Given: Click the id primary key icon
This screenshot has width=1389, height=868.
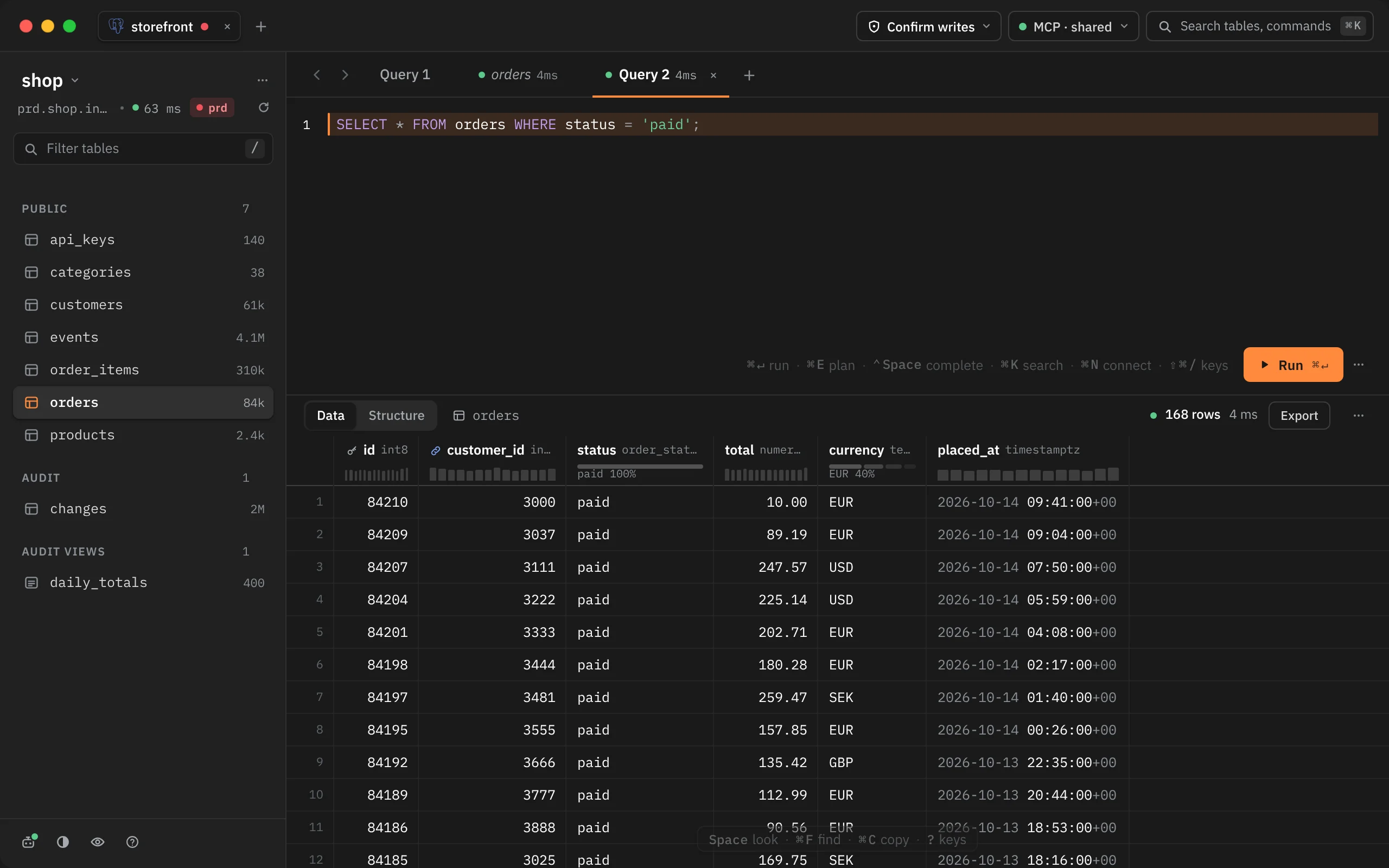Looking at the screenshot, I should point(352,451).
